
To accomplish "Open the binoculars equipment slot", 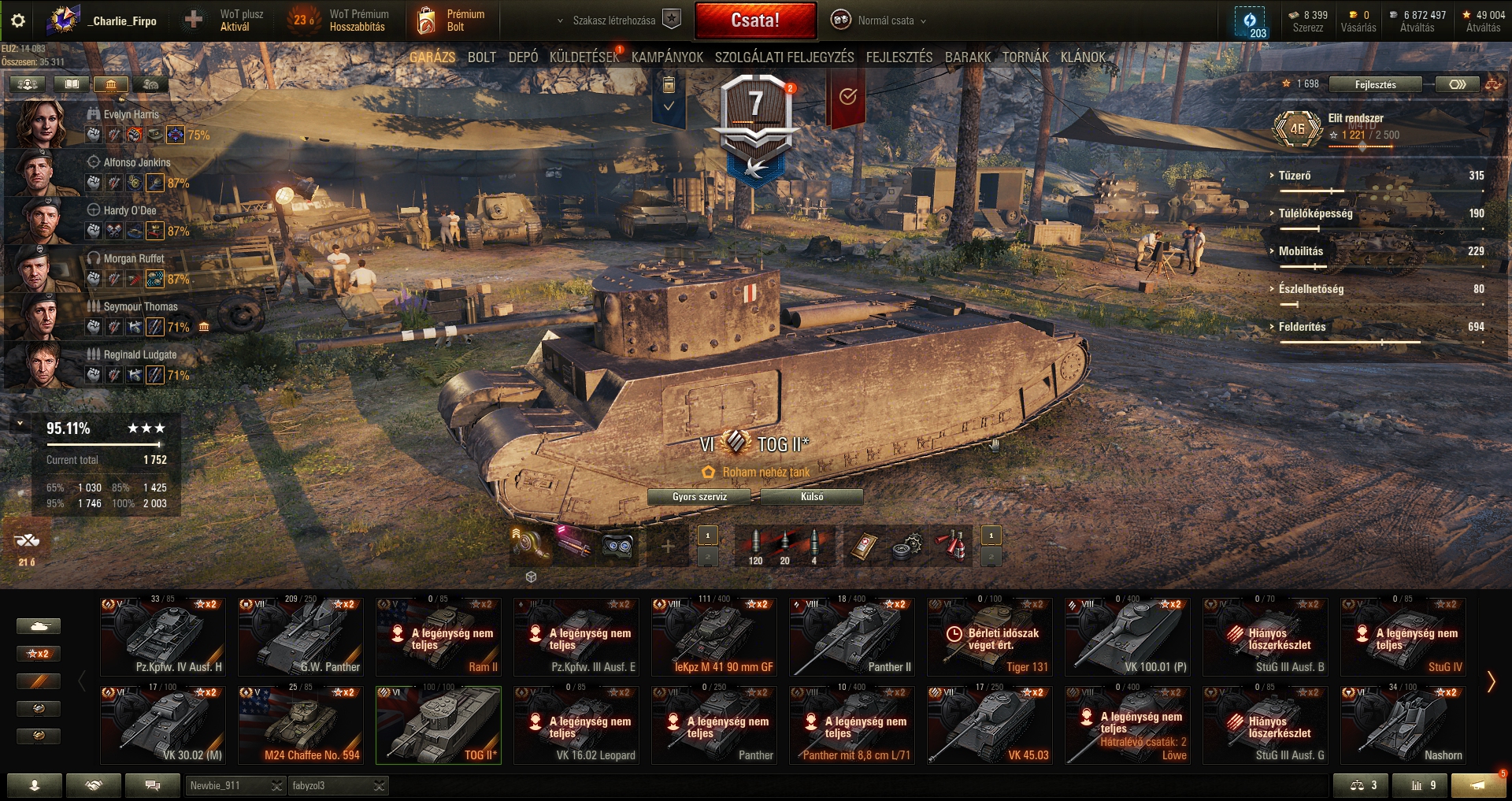I will pyautogui.click(x=618, y=545).
